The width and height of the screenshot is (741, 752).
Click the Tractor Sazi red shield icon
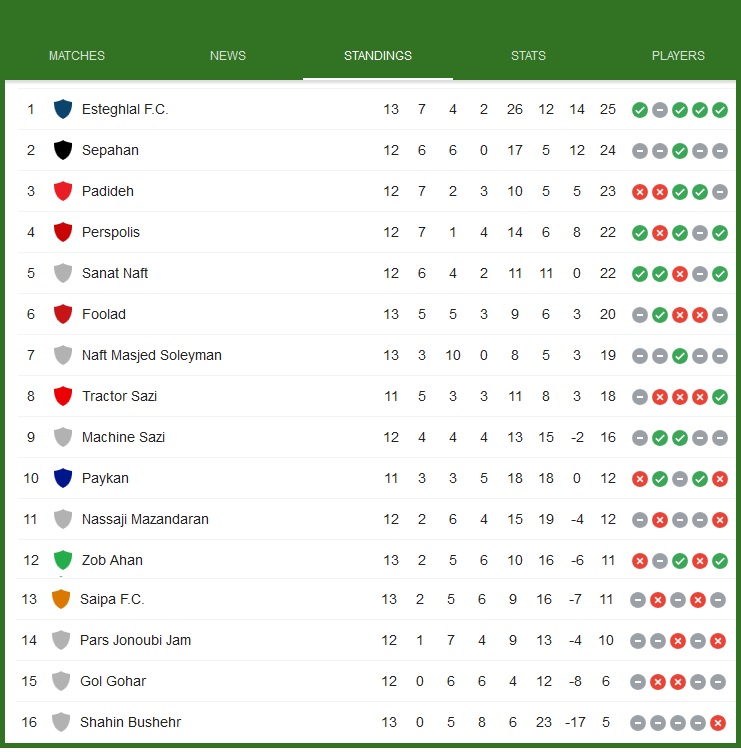pos(63,396)
